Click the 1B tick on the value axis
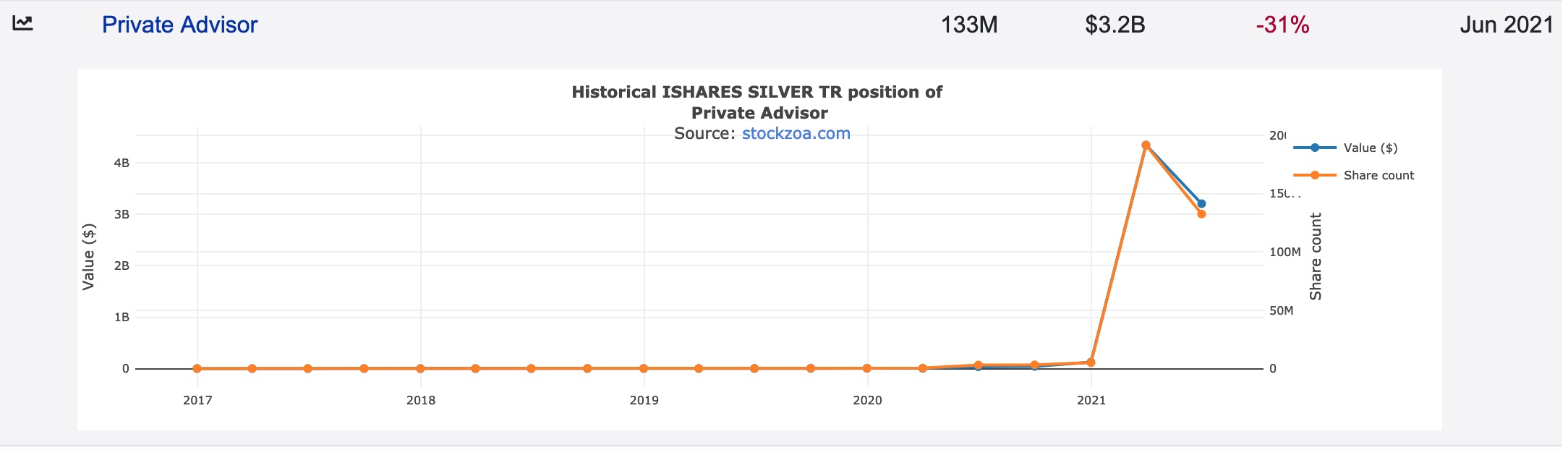The image size is (1568, 450). click(x=122, y=317)
